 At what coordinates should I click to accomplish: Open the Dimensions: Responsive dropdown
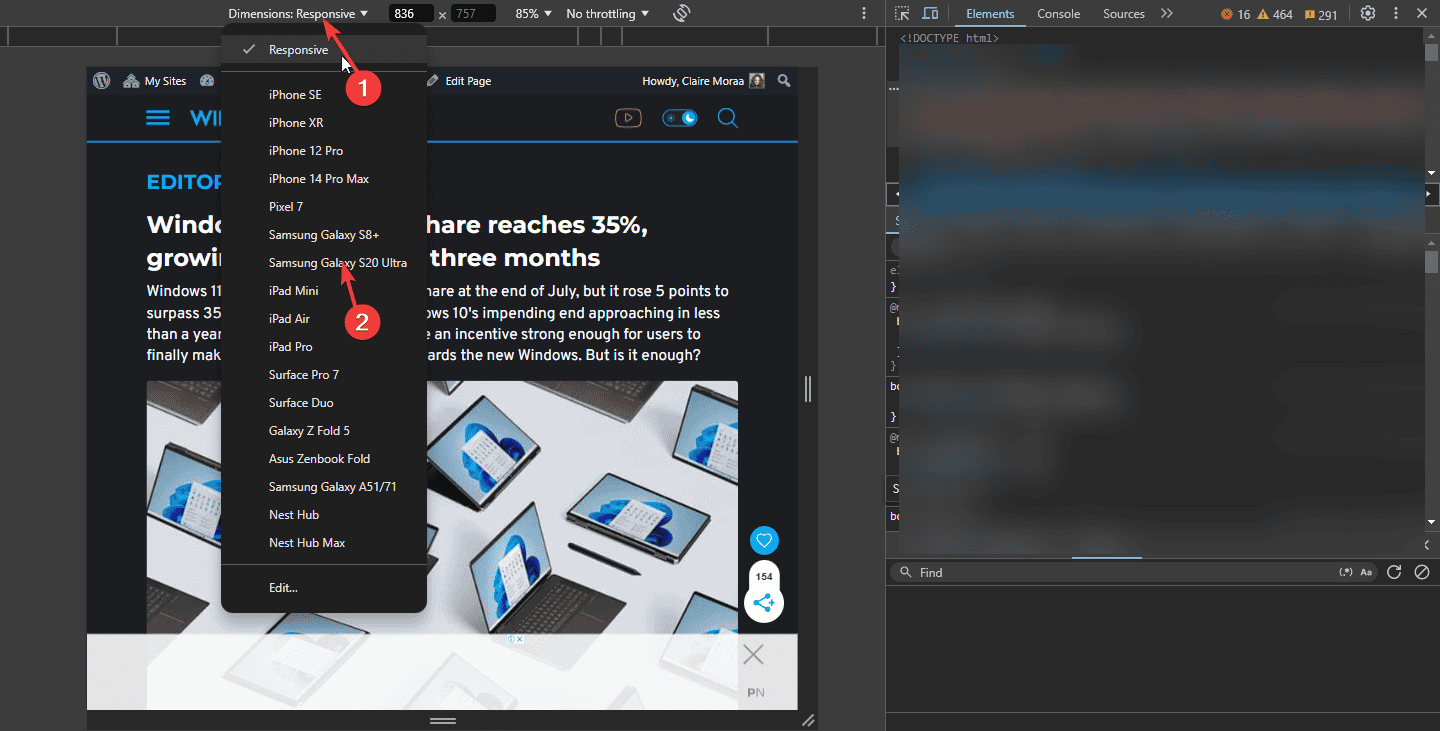pyautogui.click(x=298, y=14)
